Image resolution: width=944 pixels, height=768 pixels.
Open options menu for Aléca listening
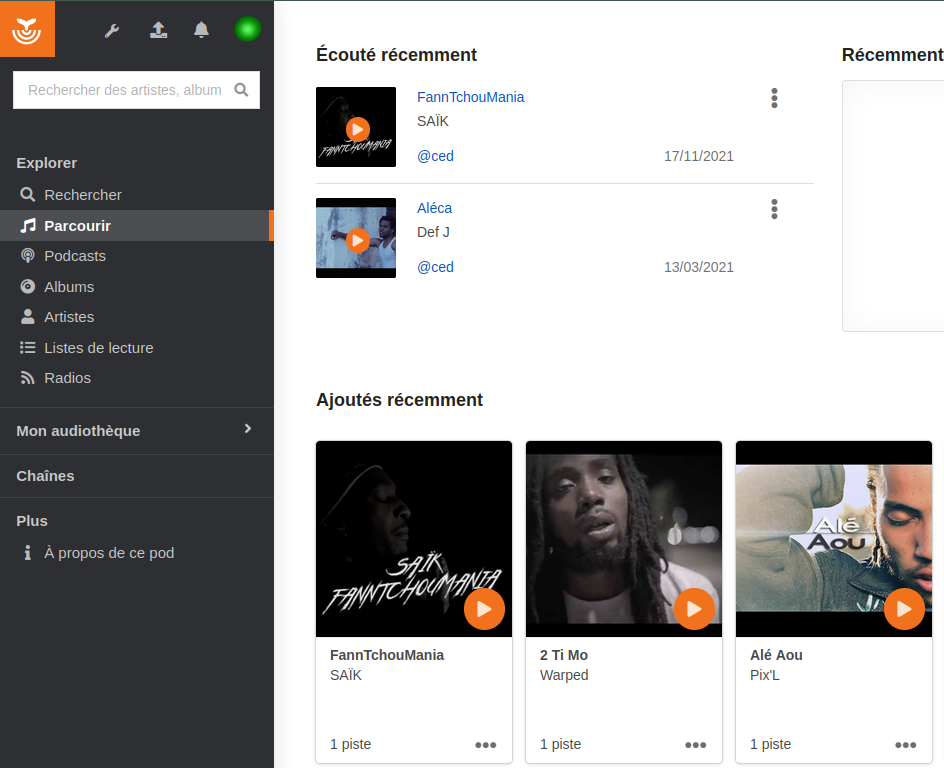point(774,209)
